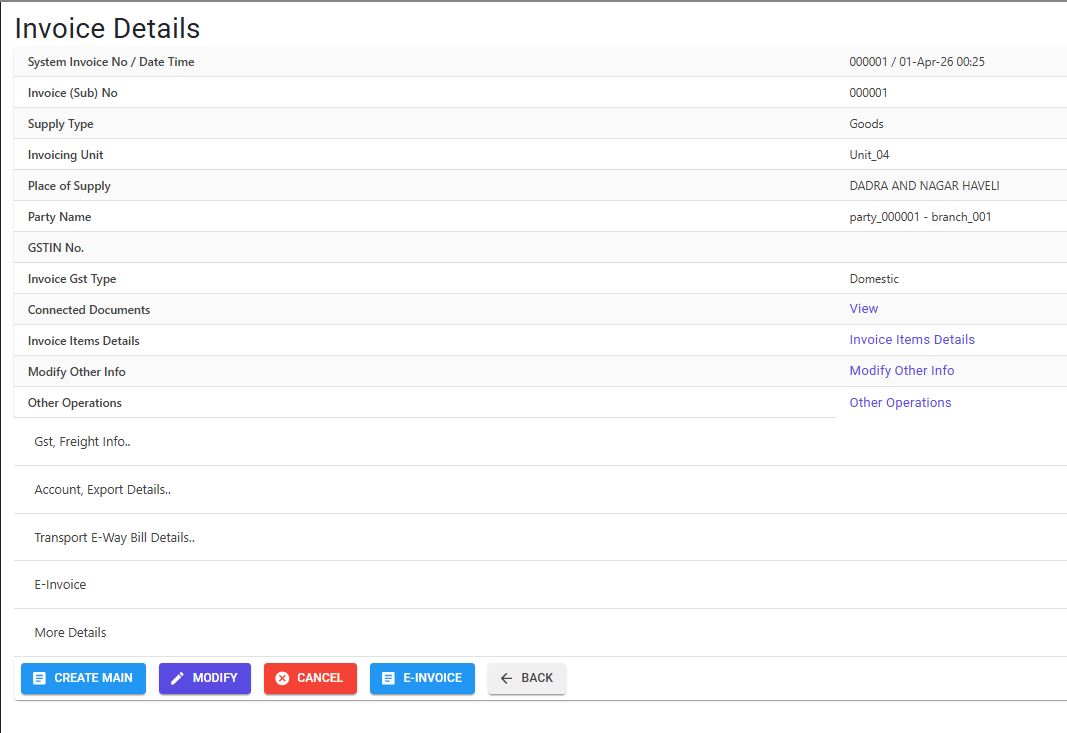Click the Other Operations row label

click(x=75, y=403)
